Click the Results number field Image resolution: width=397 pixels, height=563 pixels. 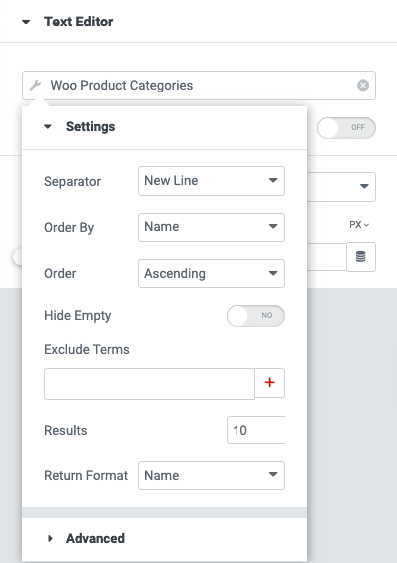pyautogui.click(x=256, y=430)
